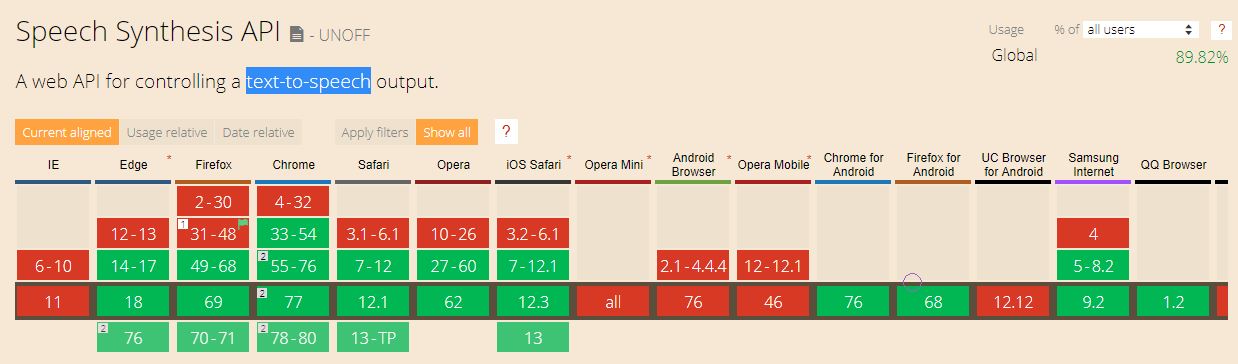
Task: Click note 2 marker on Chrome 77 cell
Action: click(262, 293)
